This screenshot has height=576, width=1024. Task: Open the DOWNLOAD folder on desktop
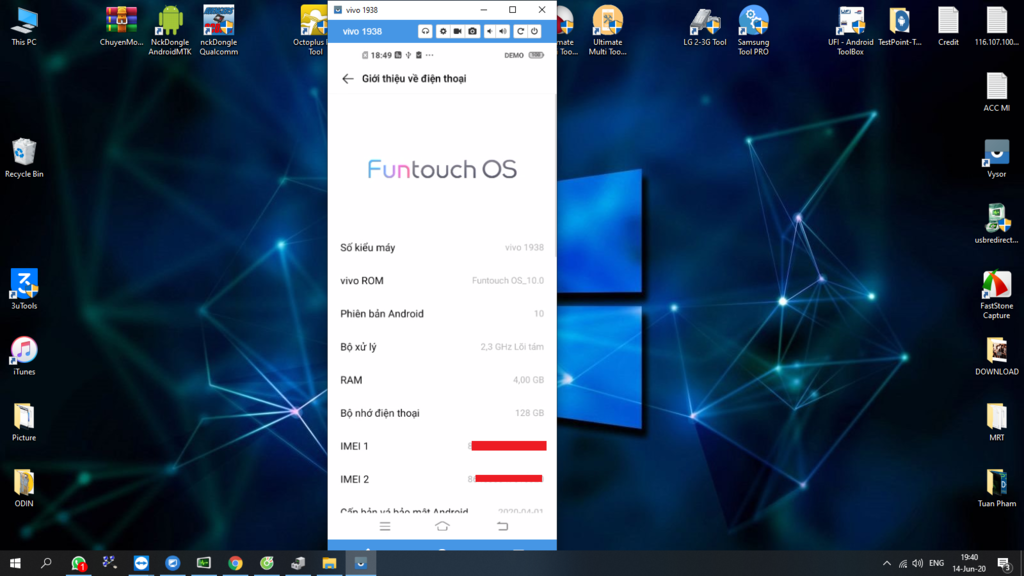[x=997, y=356]
